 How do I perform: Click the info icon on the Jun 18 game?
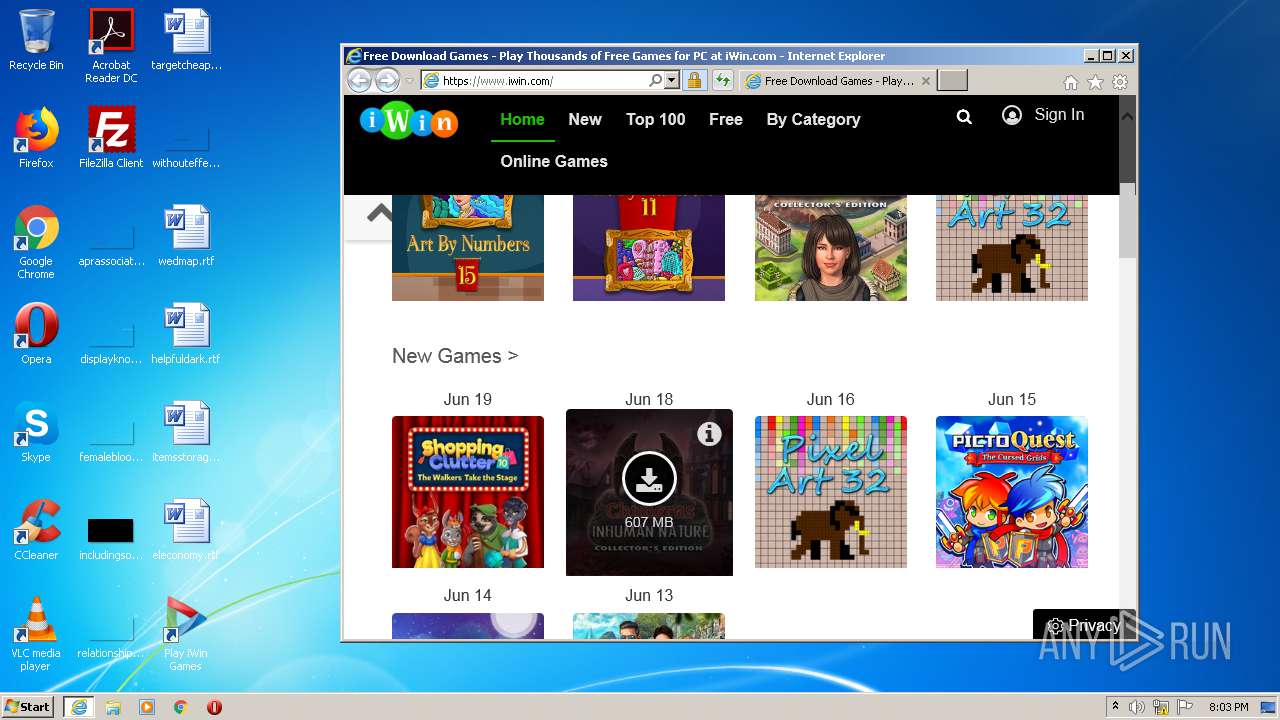tap(709, 433)
